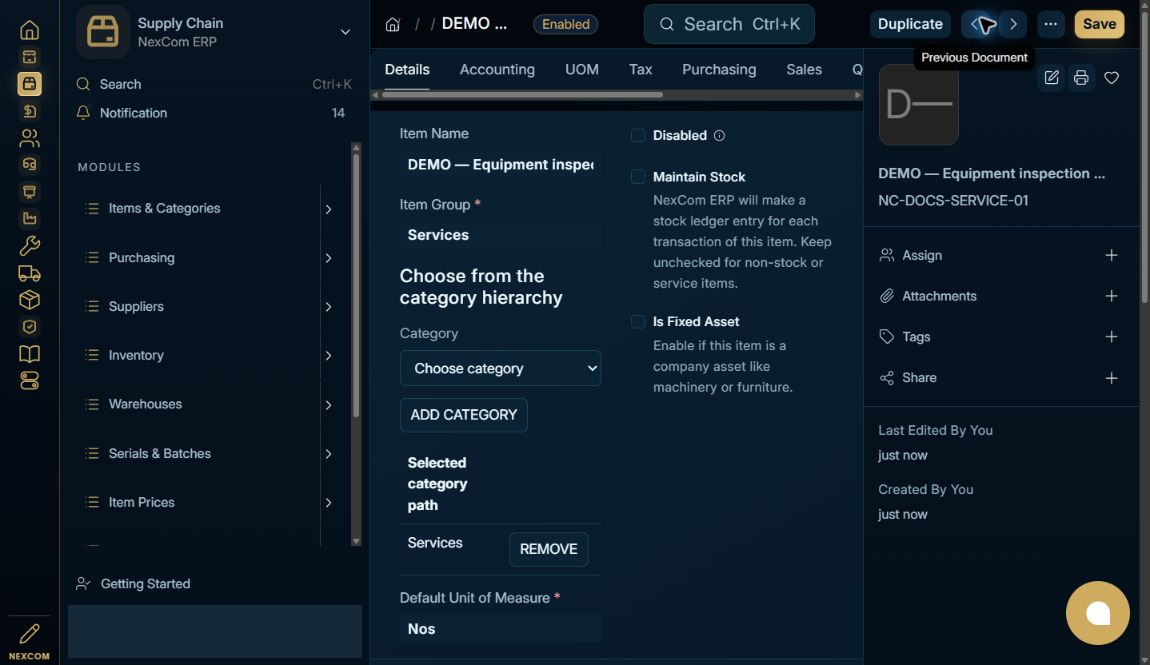Open the chat bubble widget
Screen dimensions: 1150x665
1097,613
